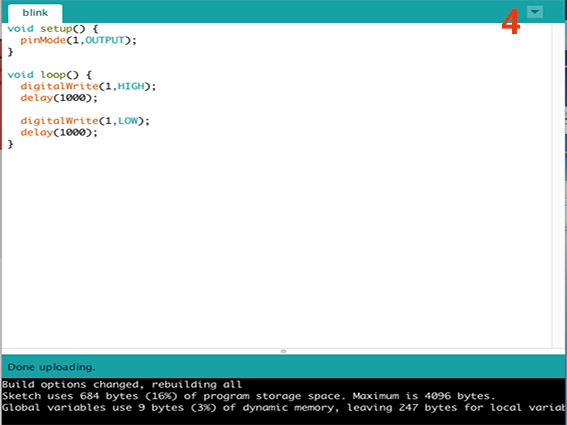
Task: Click the first 'delay(1000);' line after HIGH
Action: pyautogui.click(x=59, y=98)
